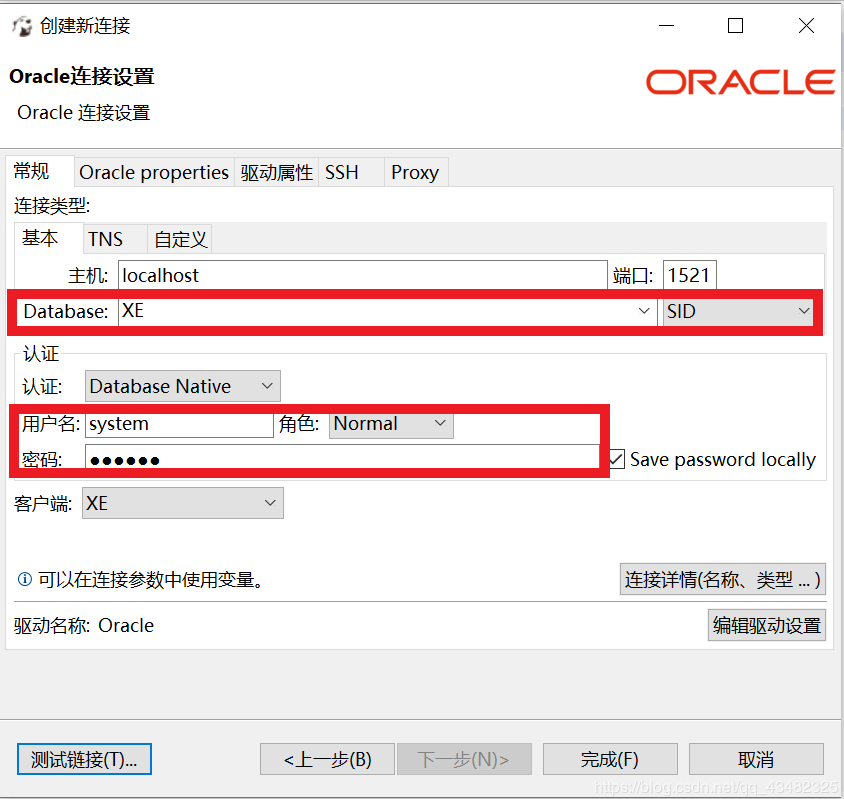Screen dimensions: 844x799
Task: Open the Database Native authentication dropdown
Action: 267,386
